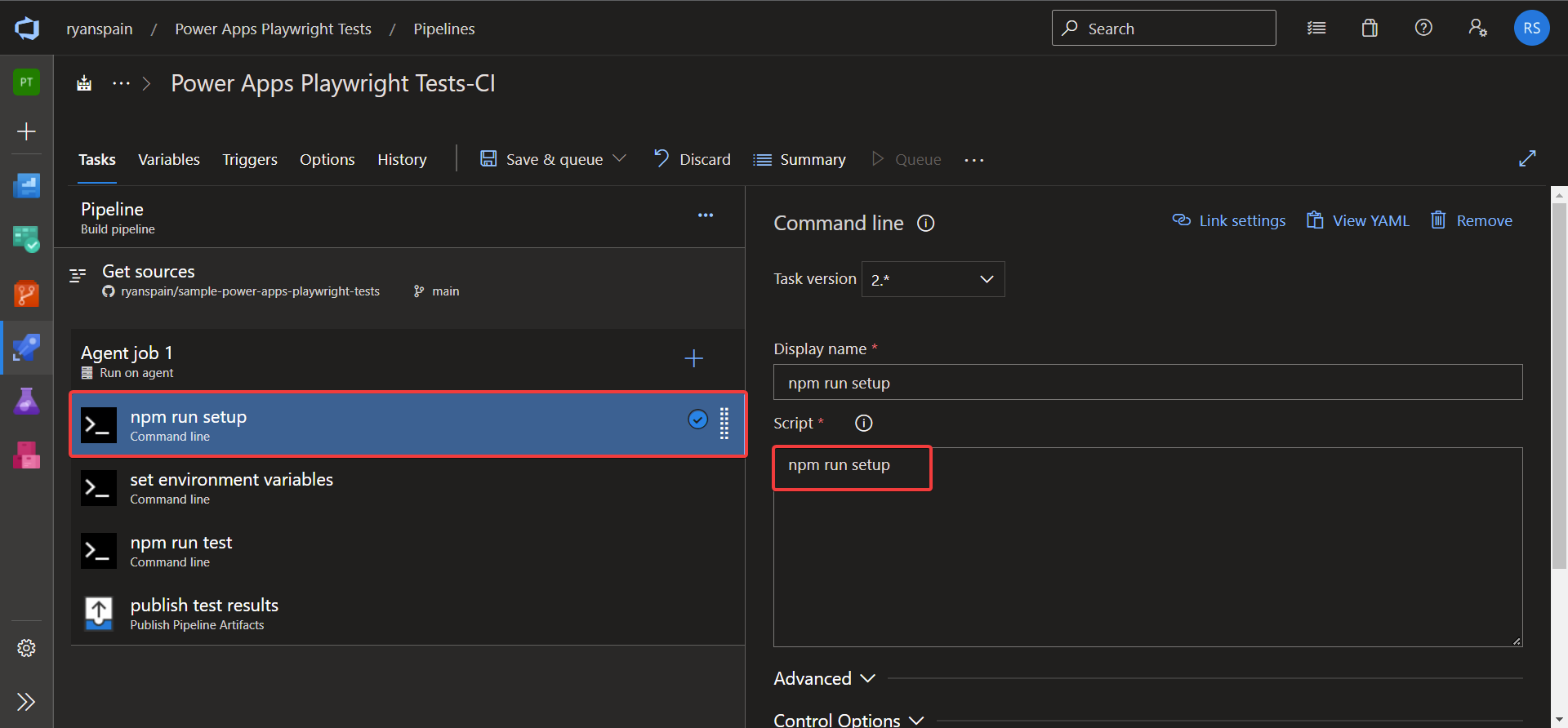
Task: Edit the Display name field
Action: click(1148, 382)
